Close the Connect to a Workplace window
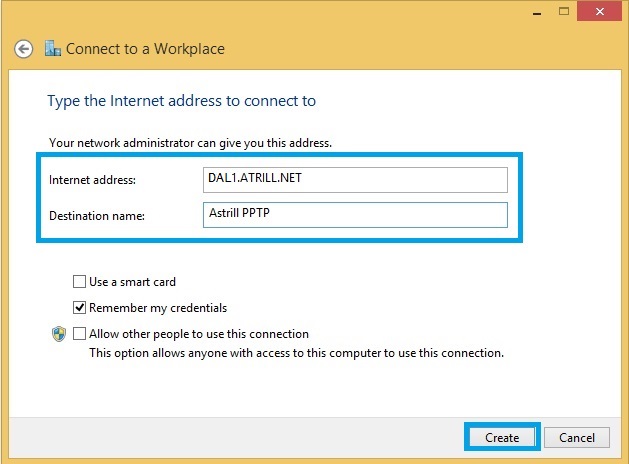 point(599,12)
